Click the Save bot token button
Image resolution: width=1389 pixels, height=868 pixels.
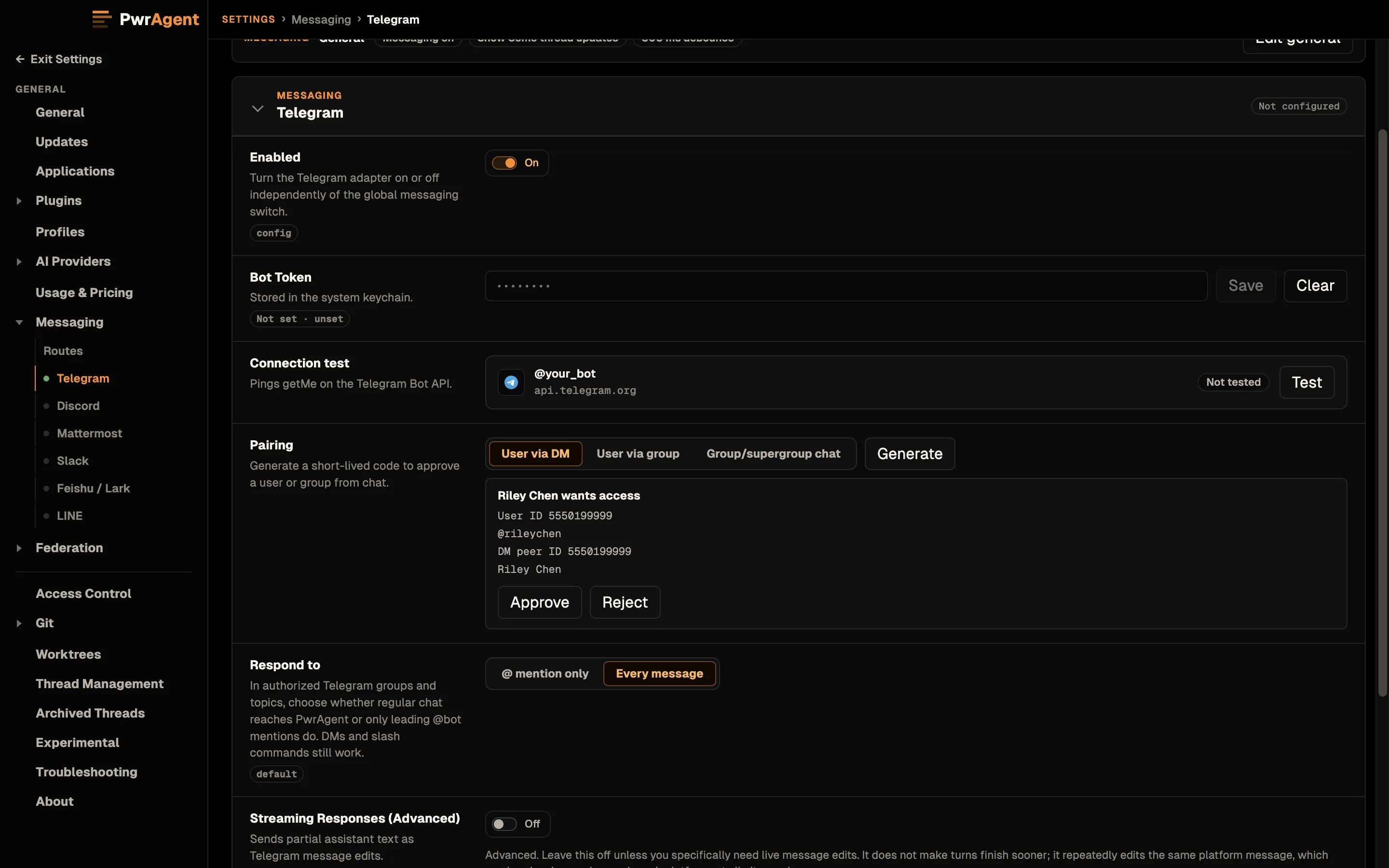pyautogui.click(x=1245, y=286)
